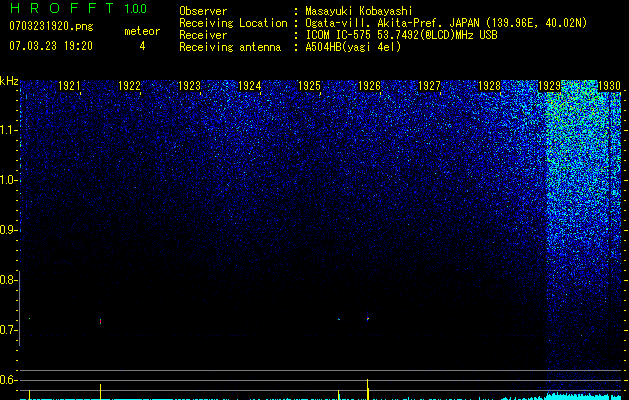Click the 1925 time marker
The height and width of the screenshot is (400, 629).
309,85
